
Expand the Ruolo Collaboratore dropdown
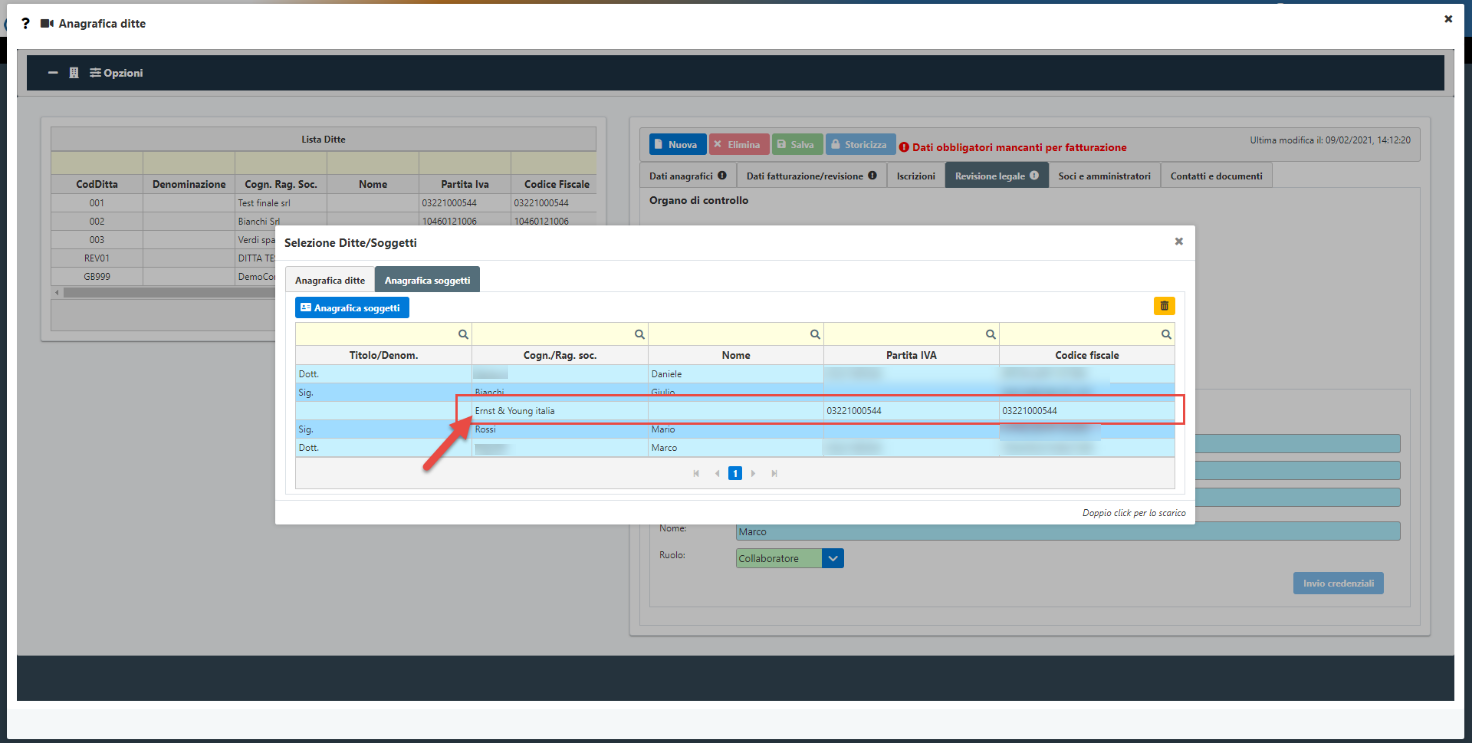point(833,558)
